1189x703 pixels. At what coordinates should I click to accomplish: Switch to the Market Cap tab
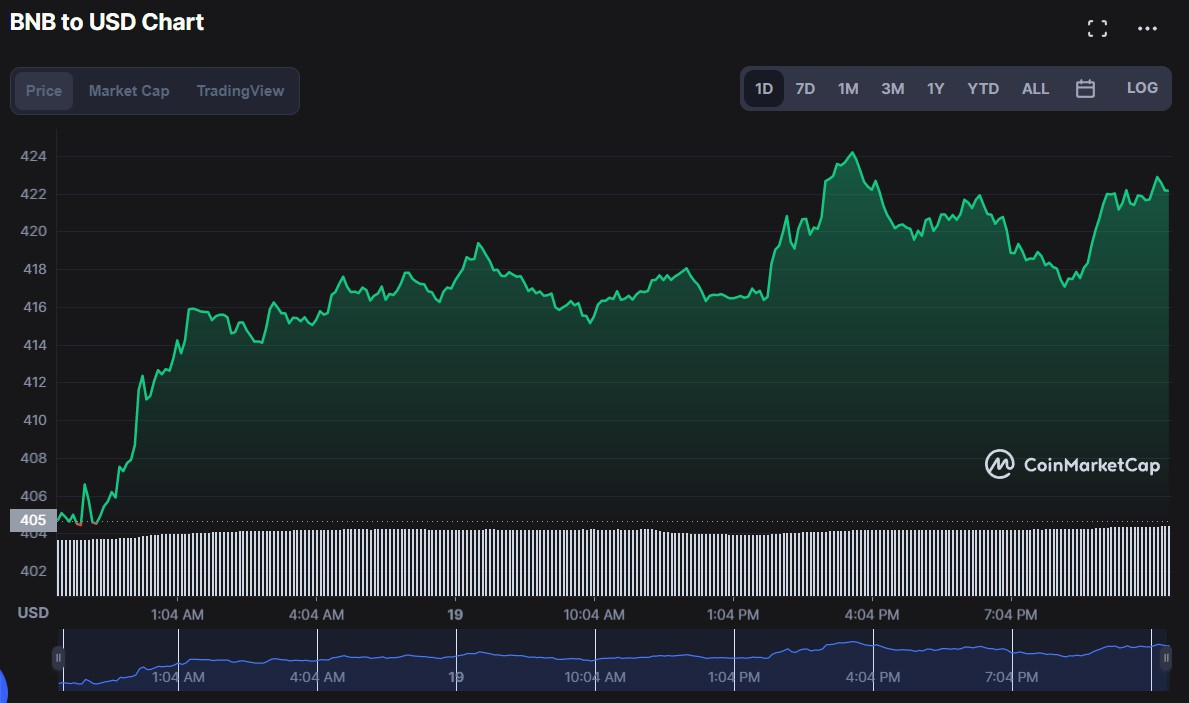pyautogui.click(x=129, y=91)
